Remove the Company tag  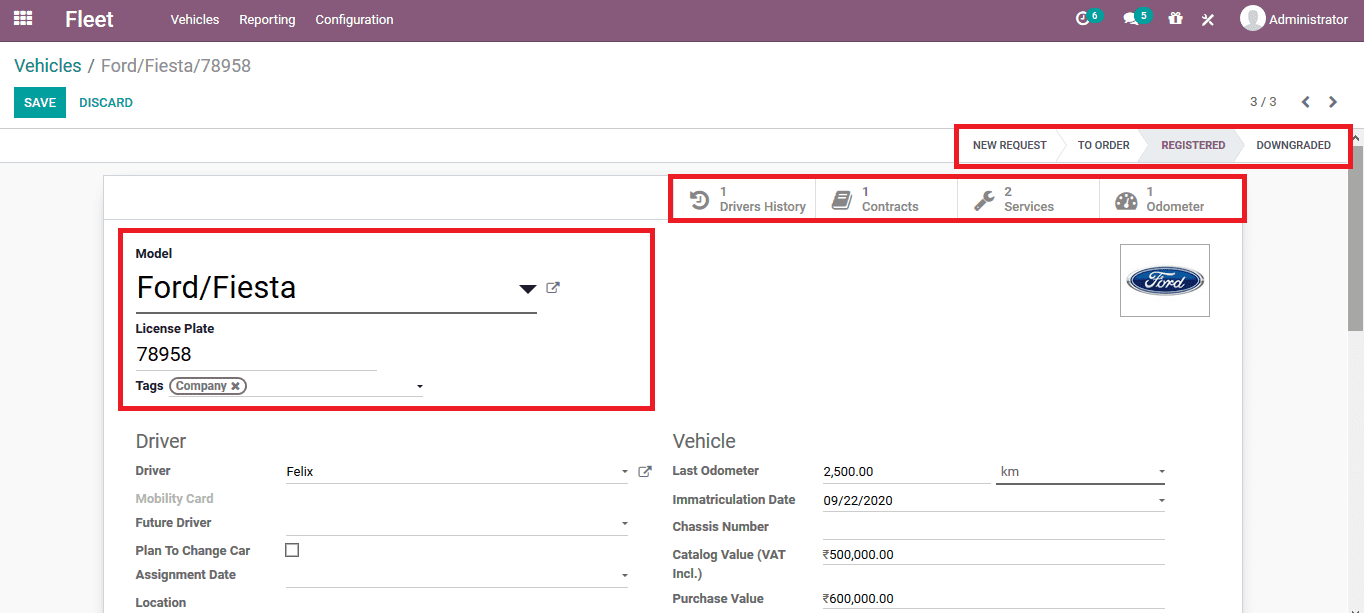(235, 386)
